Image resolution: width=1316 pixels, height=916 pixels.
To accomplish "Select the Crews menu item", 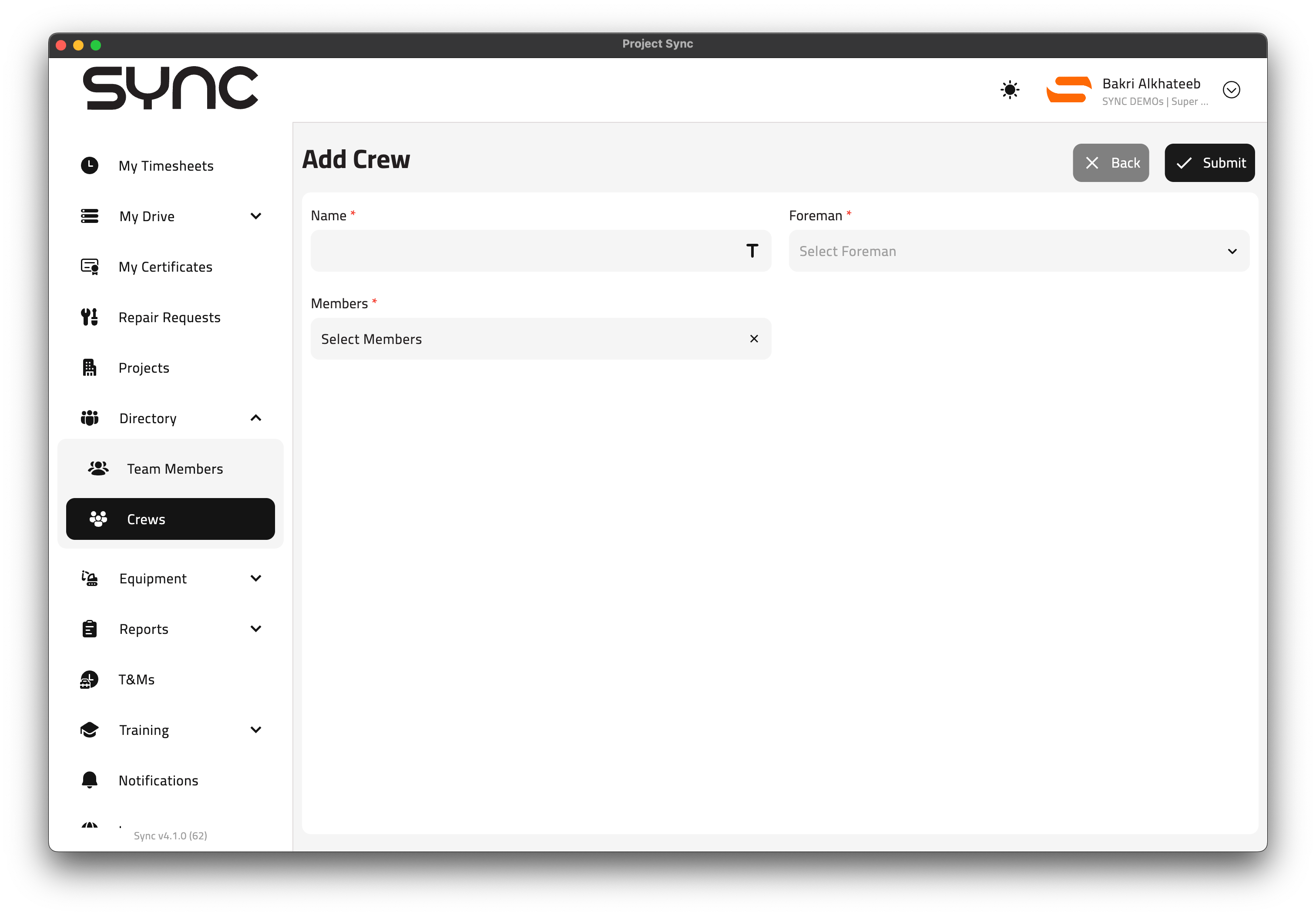I will pyautogui.click(x=170, y=519).
